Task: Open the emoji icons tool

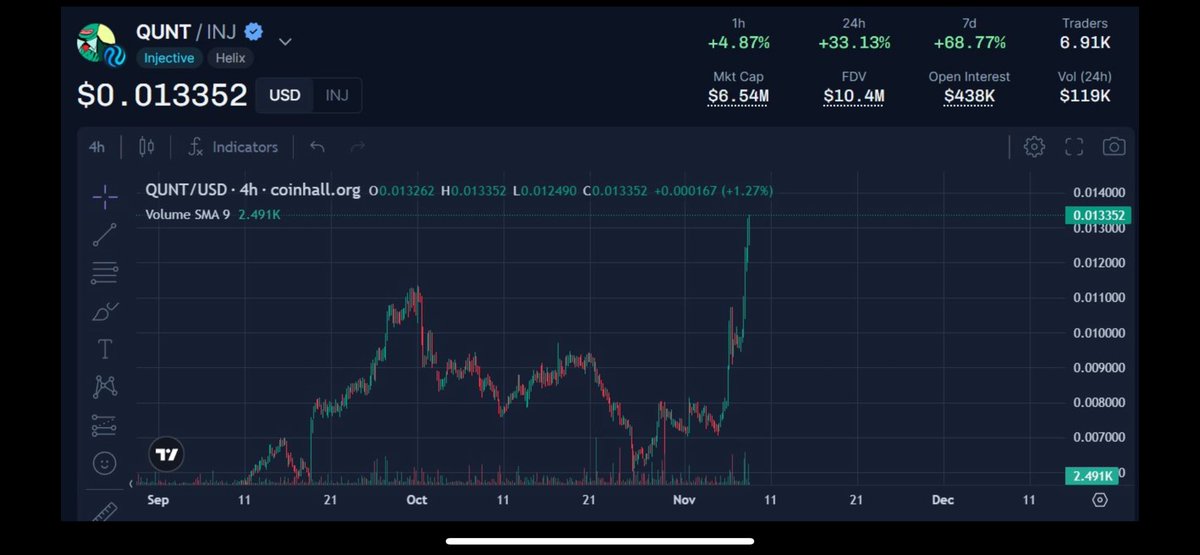Action: coord(105,463)
